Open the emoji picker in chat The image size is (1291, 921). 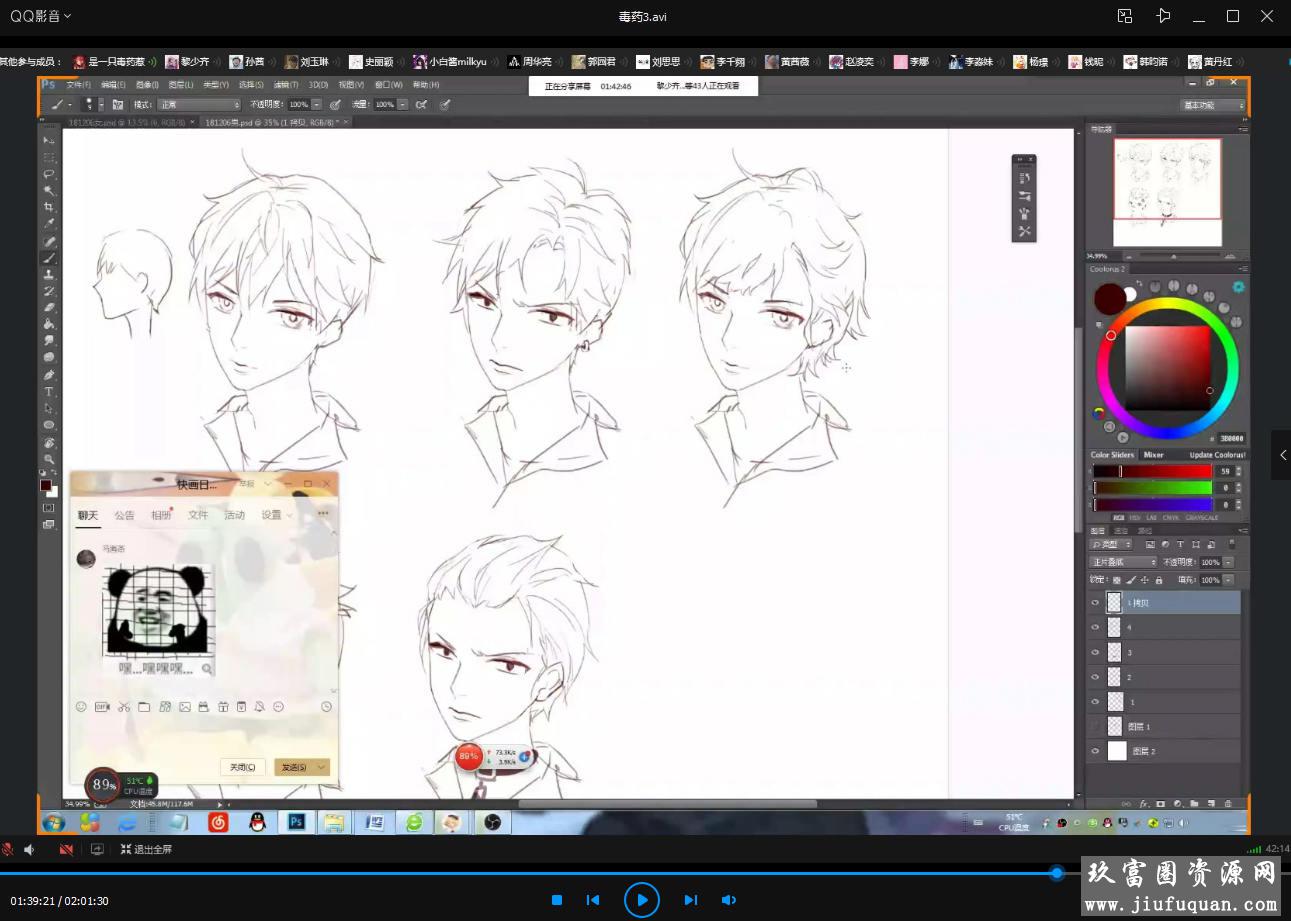[x=81, y=707]
